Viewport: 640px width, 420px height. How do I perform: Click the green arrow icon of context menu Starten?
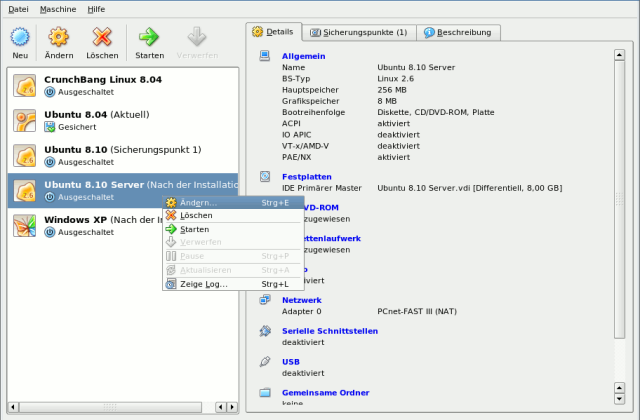171,229
